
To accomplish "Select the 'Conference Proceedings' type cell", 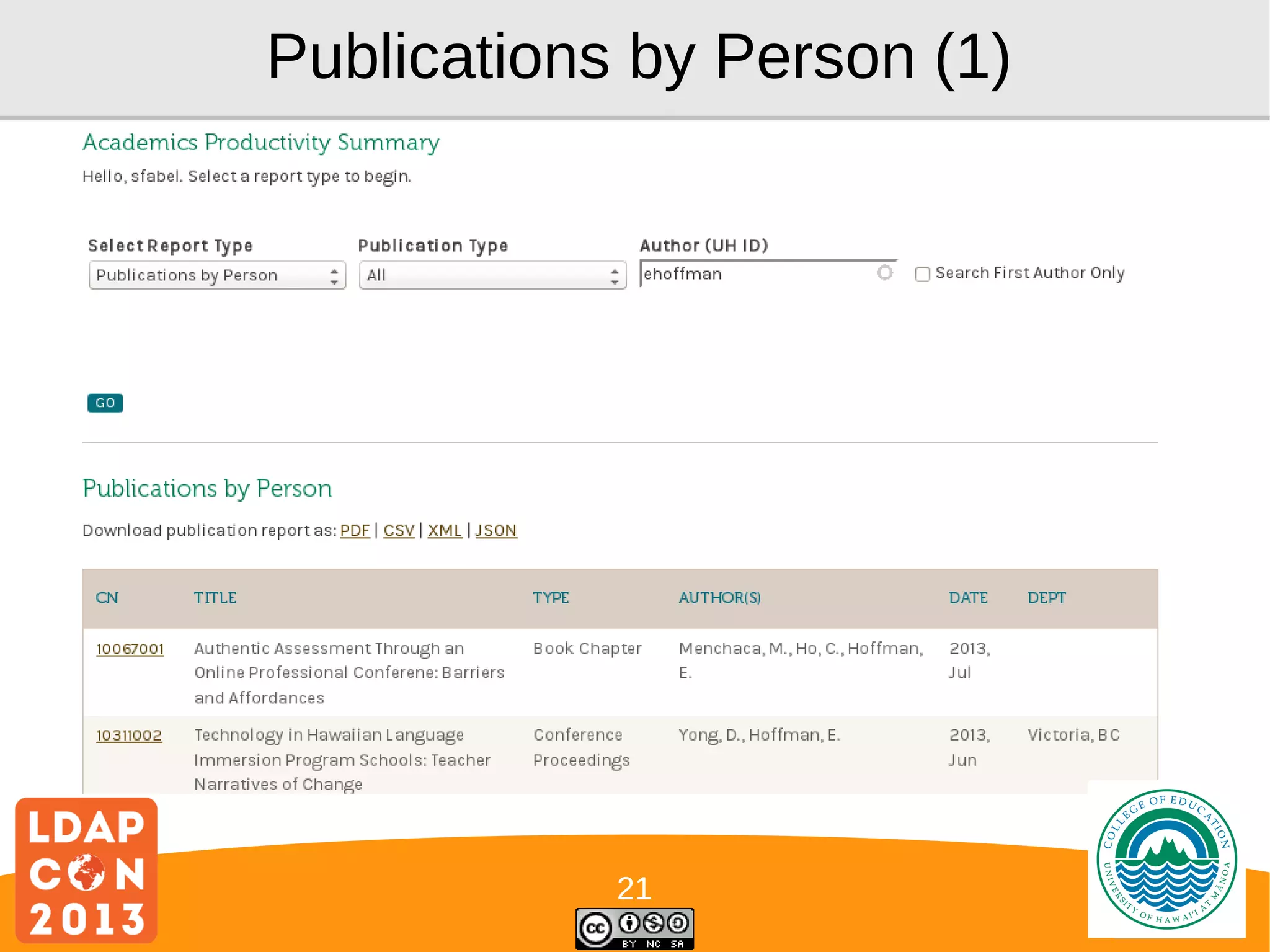I will coord(582,747).
